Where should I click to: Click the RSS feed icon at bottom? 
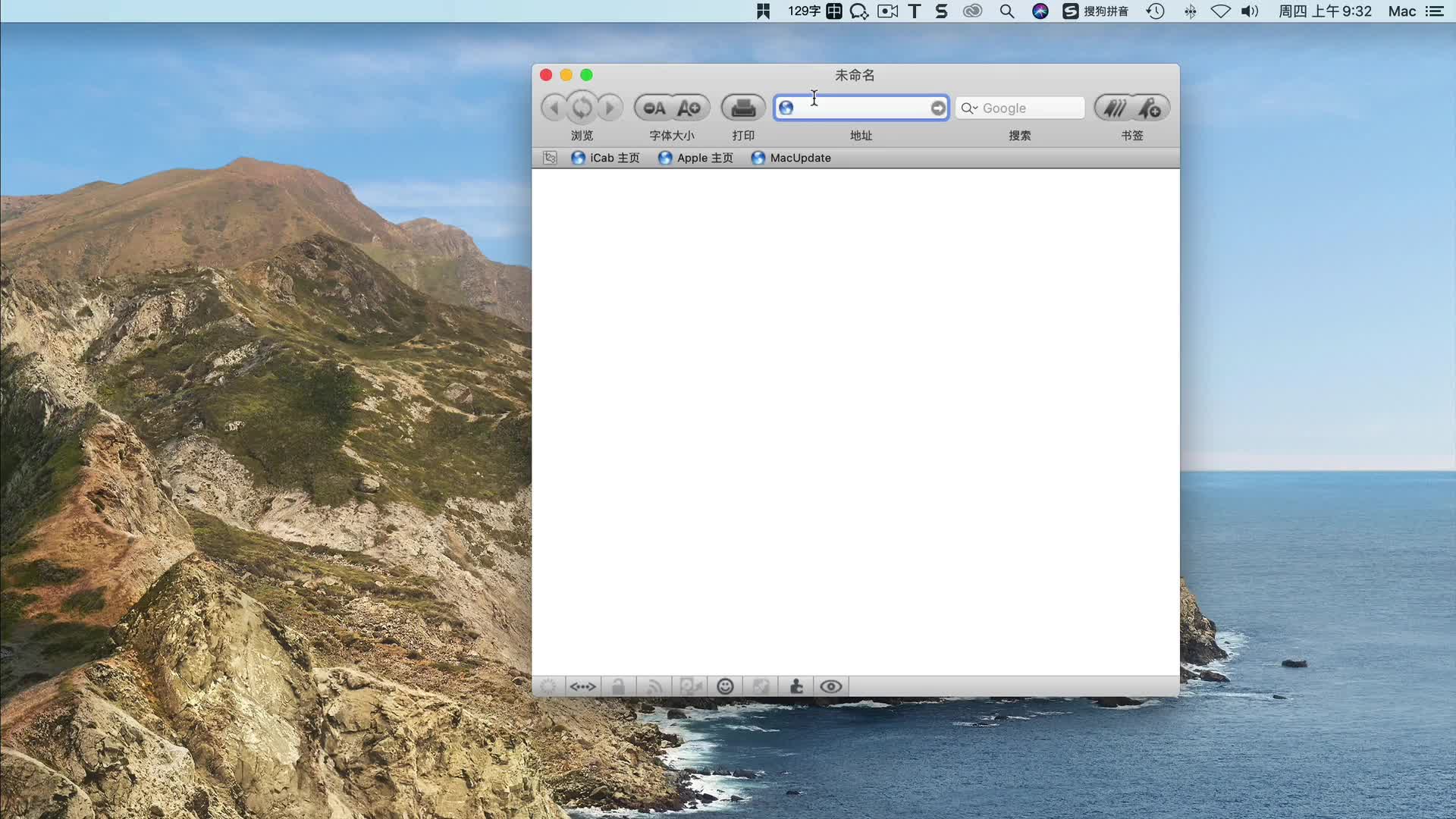[x=654, y=686]
